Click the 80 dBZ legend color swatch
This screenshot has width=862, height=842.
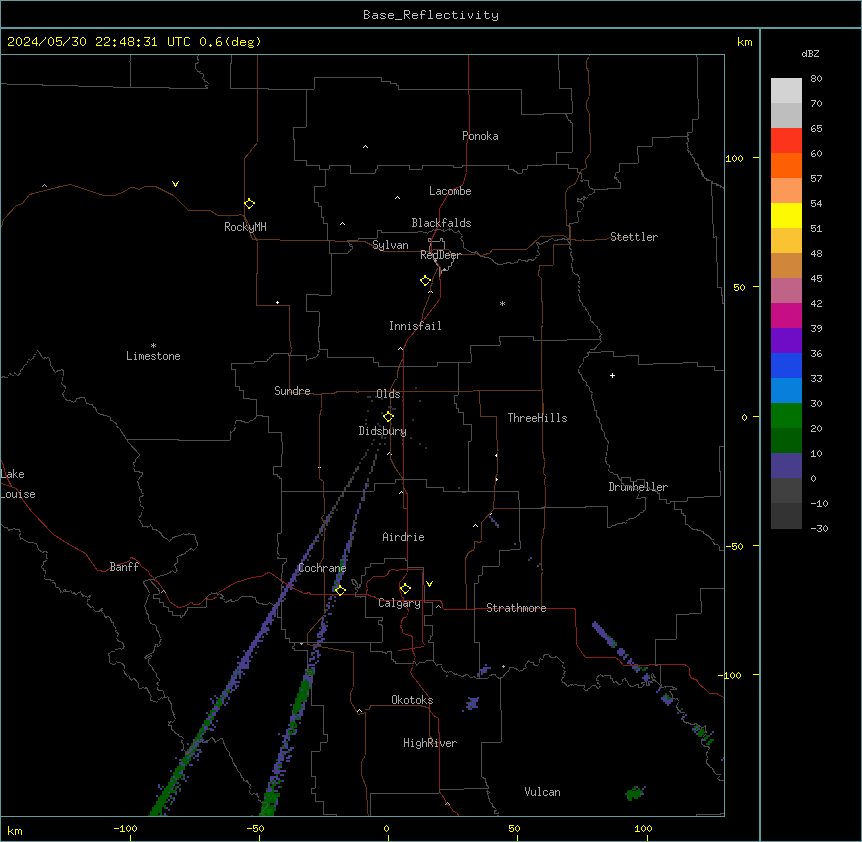coord(786,90)
